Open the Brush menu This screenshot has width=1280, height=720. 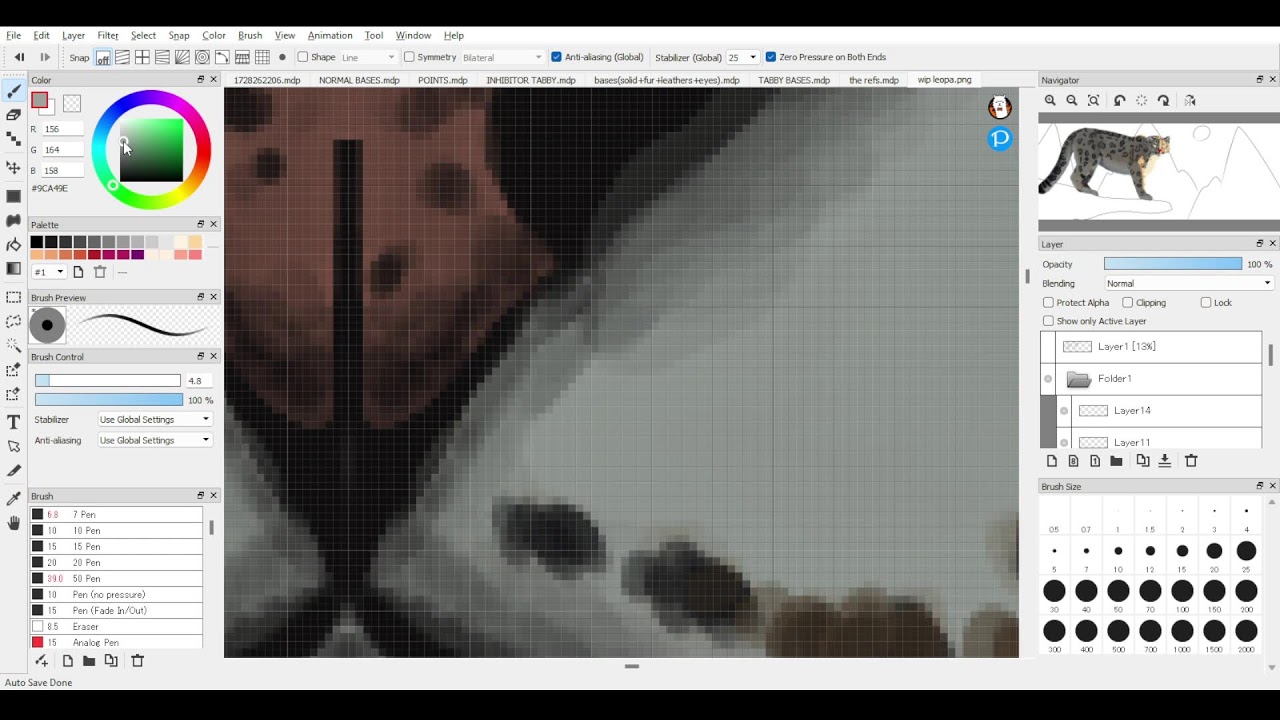click(x=250, y=35)
